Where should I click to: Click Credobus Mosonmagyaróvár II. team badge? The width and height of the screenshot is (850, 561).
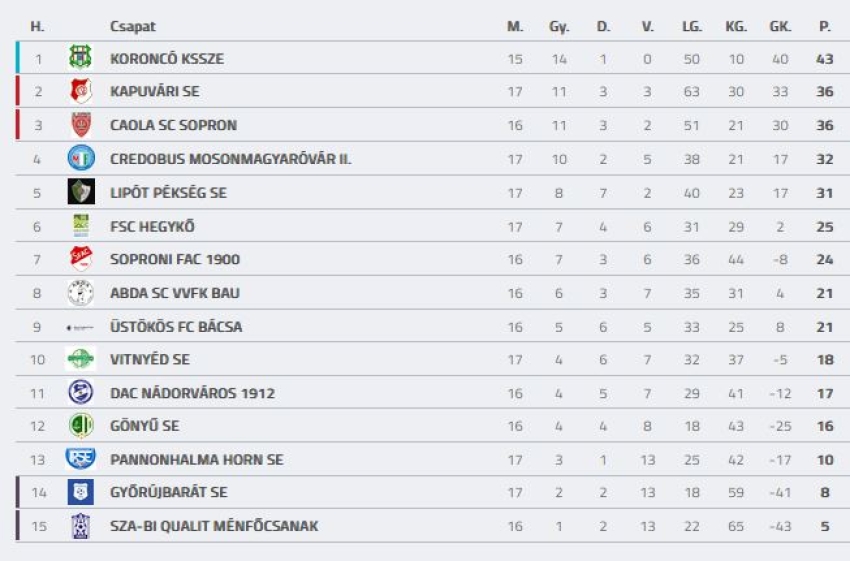click(80, 158)
